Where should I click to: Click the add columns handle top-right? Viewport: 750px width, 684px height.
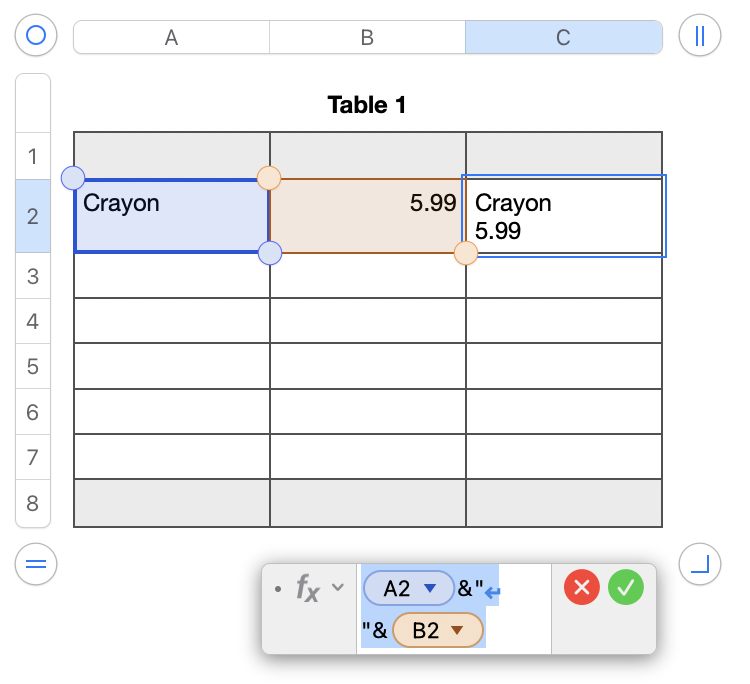pyautogui.click(x=699, y=36)
